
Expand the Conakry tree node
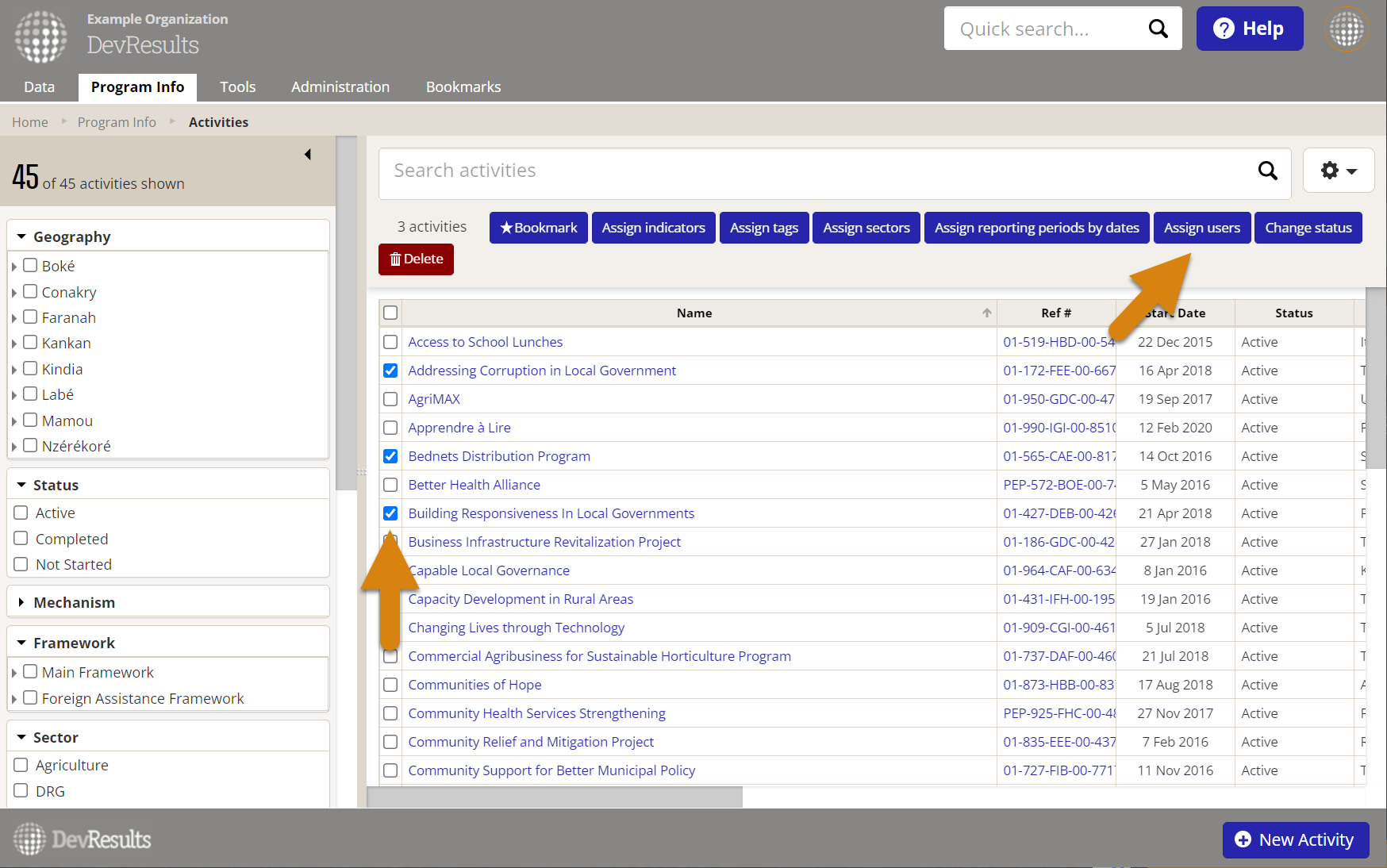point(14,293)
